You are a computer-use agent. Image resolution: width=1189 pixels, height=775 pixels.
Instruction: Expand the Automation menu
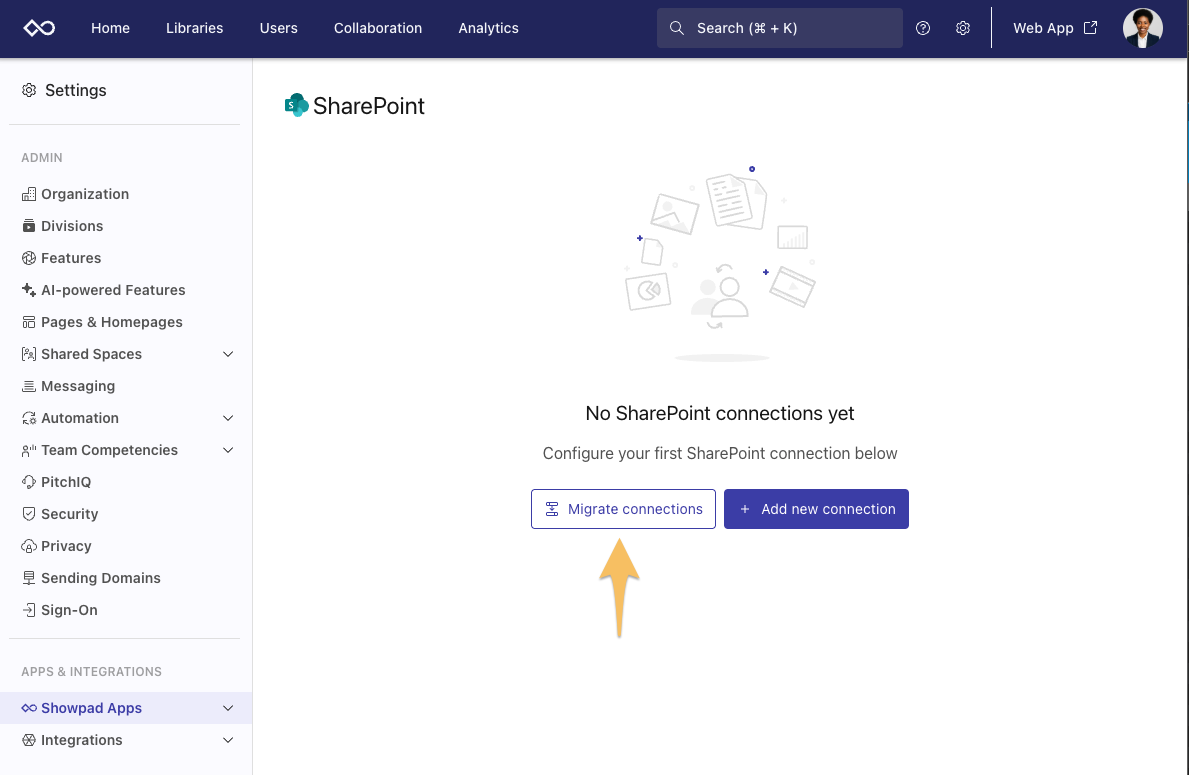tap(228, 417)
